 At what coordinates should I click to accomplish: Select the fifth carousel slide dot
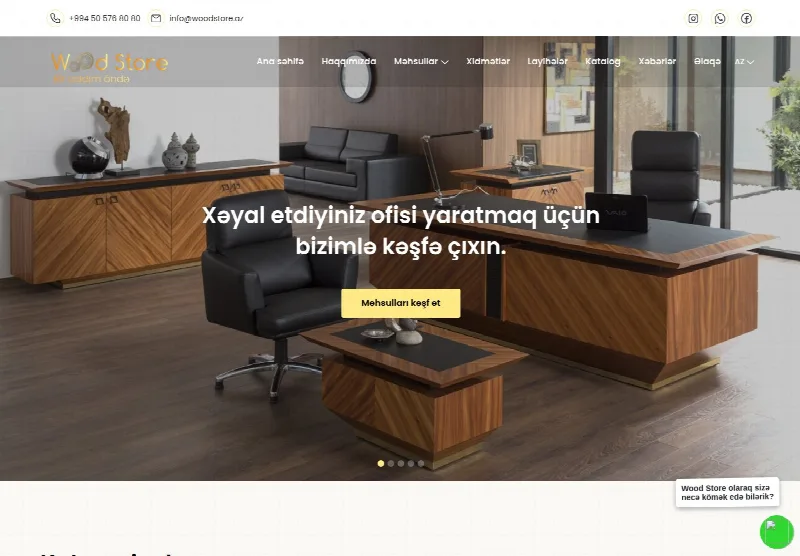click(421, 463)
